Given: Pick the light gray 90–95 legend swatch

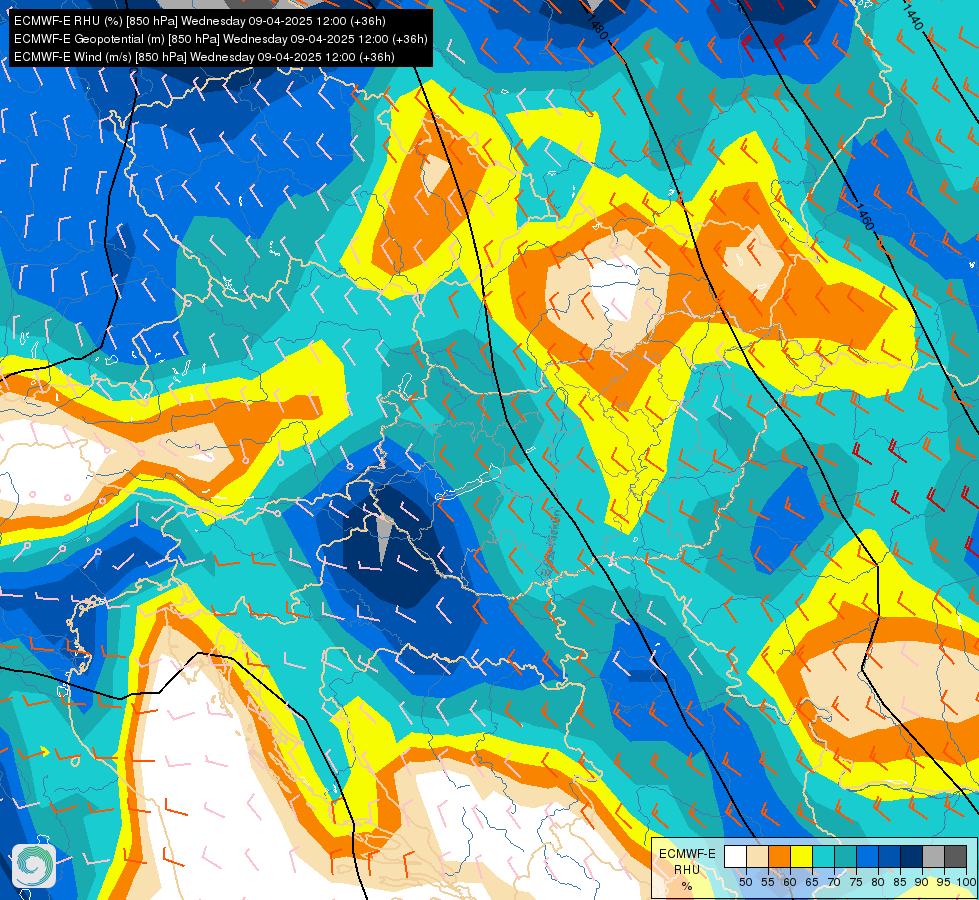Looking at the screenshot, I should point(933,856).
